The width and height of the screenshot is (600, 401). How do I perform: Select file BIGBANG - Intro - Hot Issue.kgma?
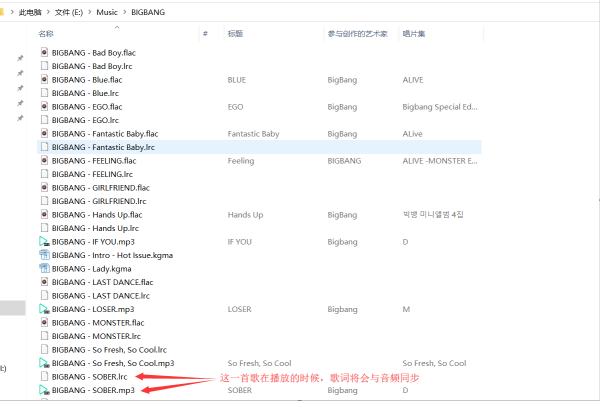click(112, 255)
